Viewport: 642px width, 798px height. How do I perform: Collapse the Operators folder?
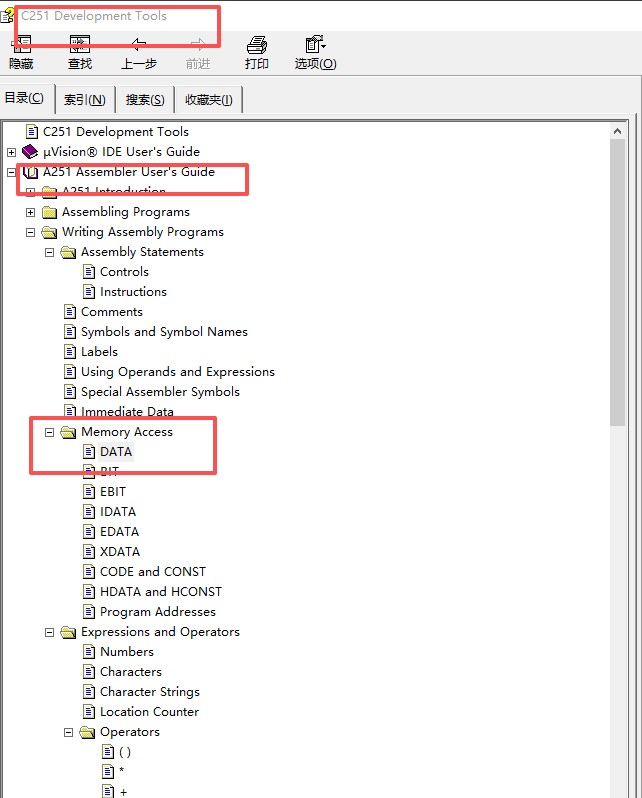click(68, 732)
